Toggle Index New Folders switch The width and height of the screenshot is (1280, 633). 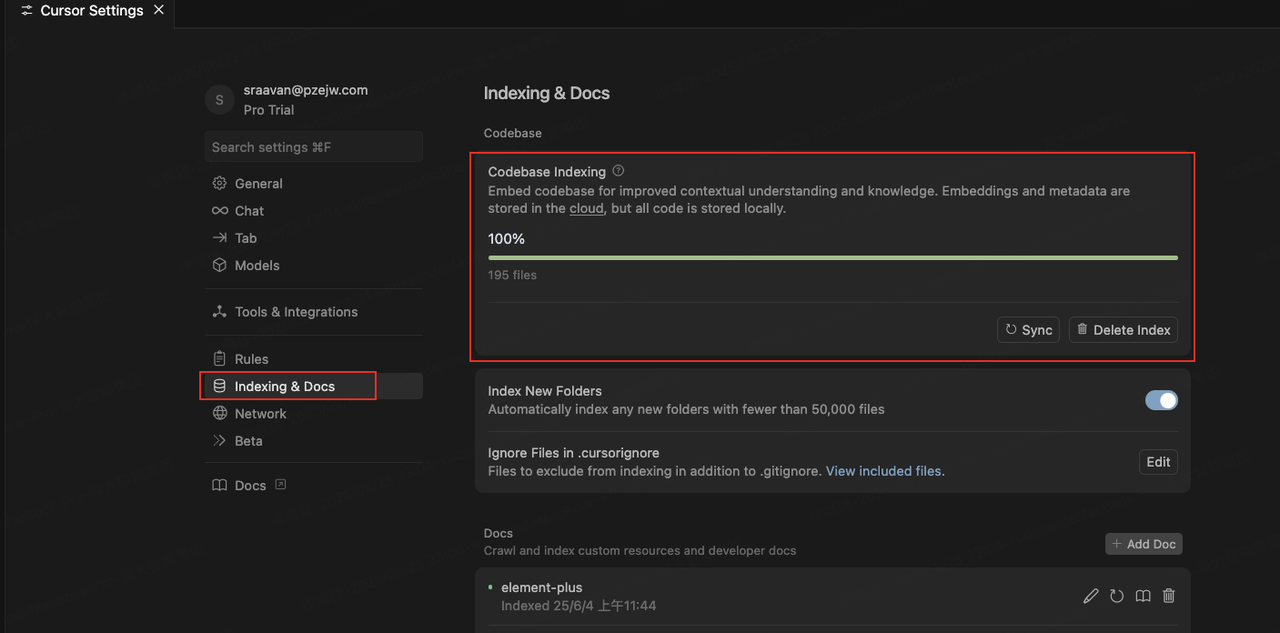point(1161,400)
